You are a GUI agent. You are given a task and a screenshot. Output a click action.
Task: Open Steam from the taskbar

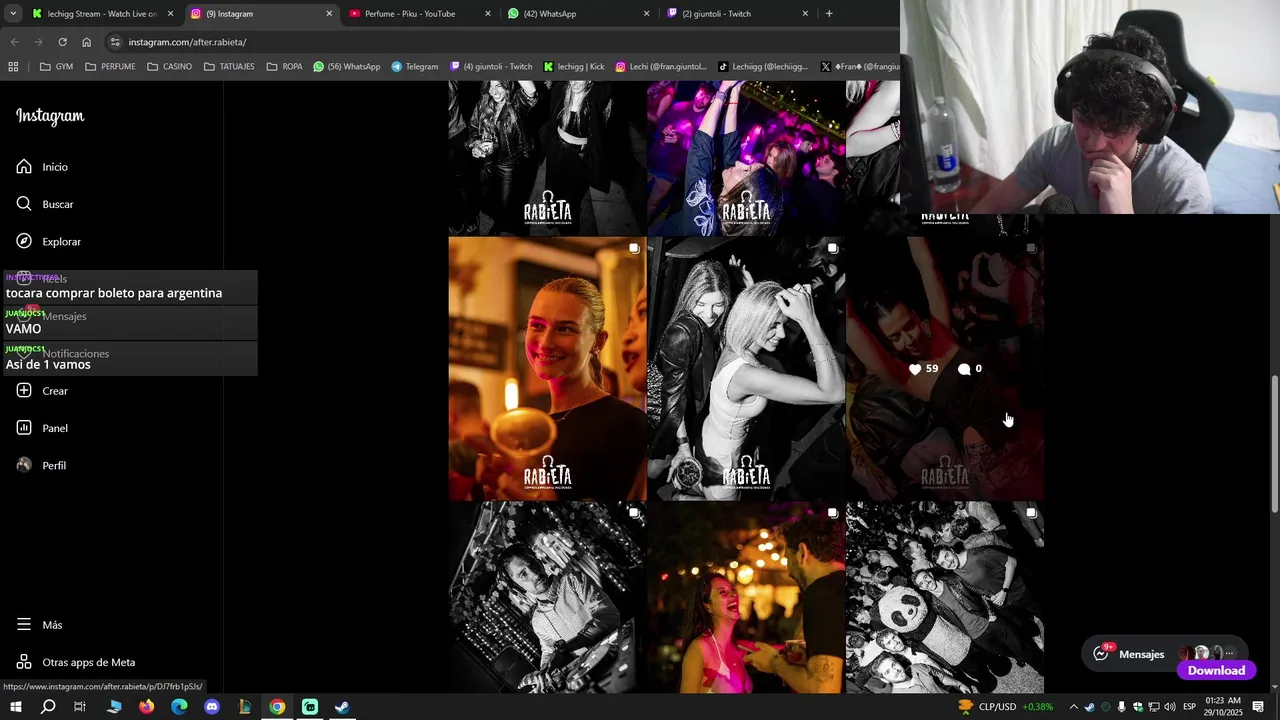pyautogui.click(x=342, y=707)
